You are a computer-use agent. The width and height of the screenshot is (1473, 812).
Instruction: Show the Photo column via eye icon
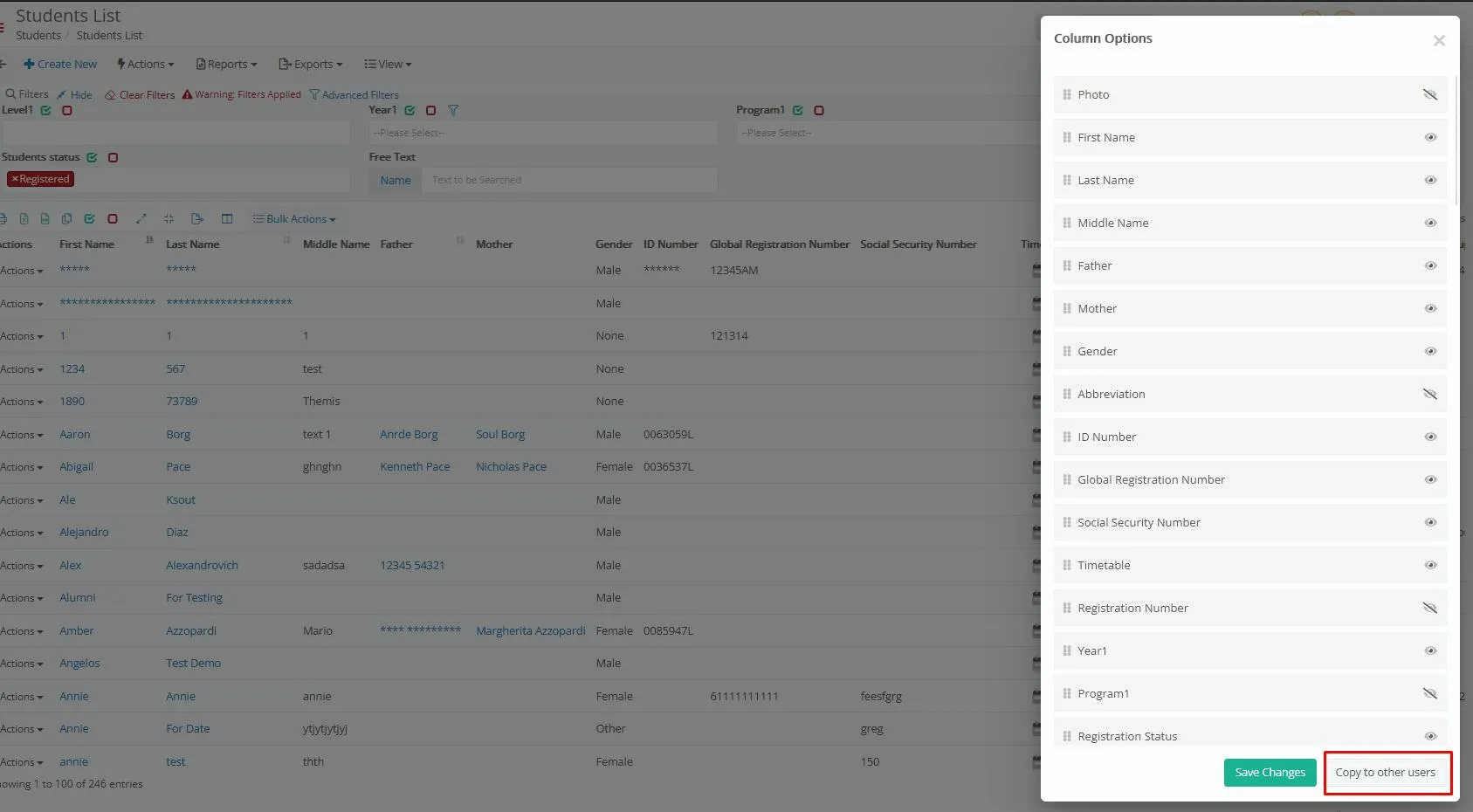(1429, 94)
